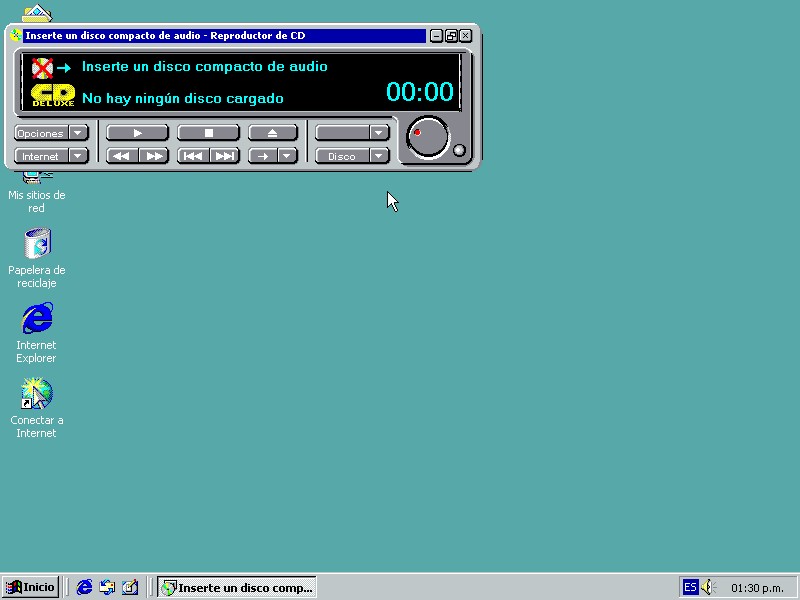Open the Internet menu button
This screenshot has width=800, height=600.
pos(41,156)
